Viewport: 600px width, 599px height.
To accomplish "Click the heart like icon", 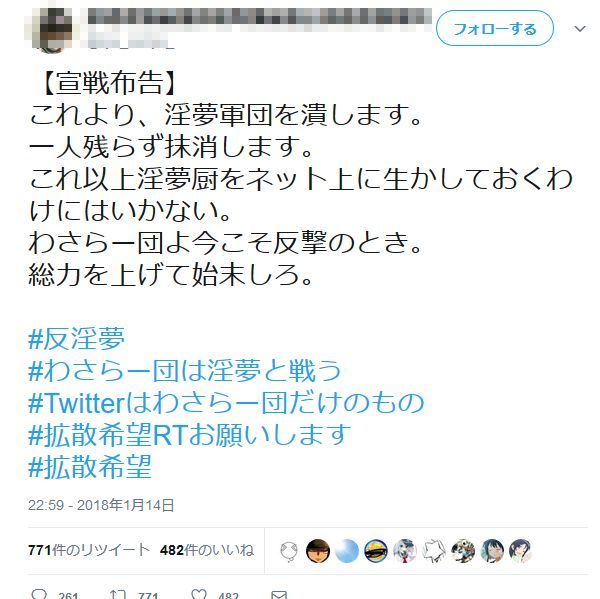I will coord(199,594).
